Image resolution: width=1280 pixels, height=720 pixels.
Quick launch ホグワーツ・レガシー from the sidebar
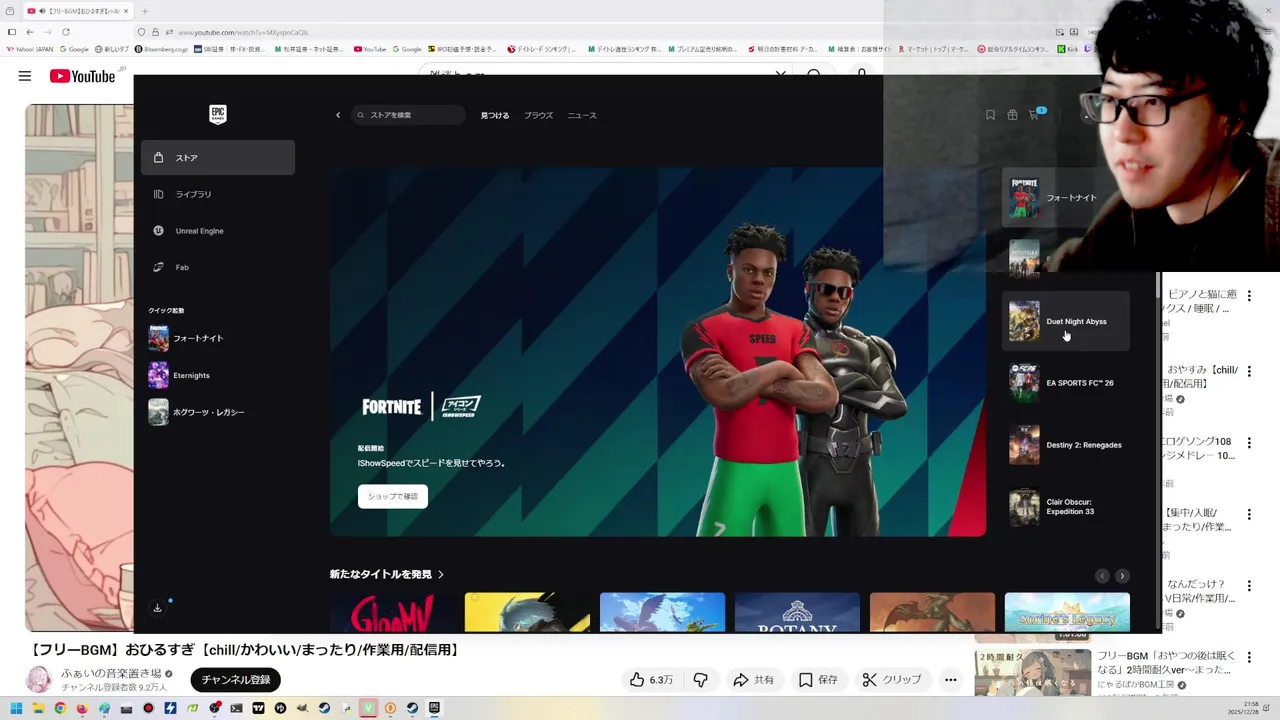coord(196,412)
